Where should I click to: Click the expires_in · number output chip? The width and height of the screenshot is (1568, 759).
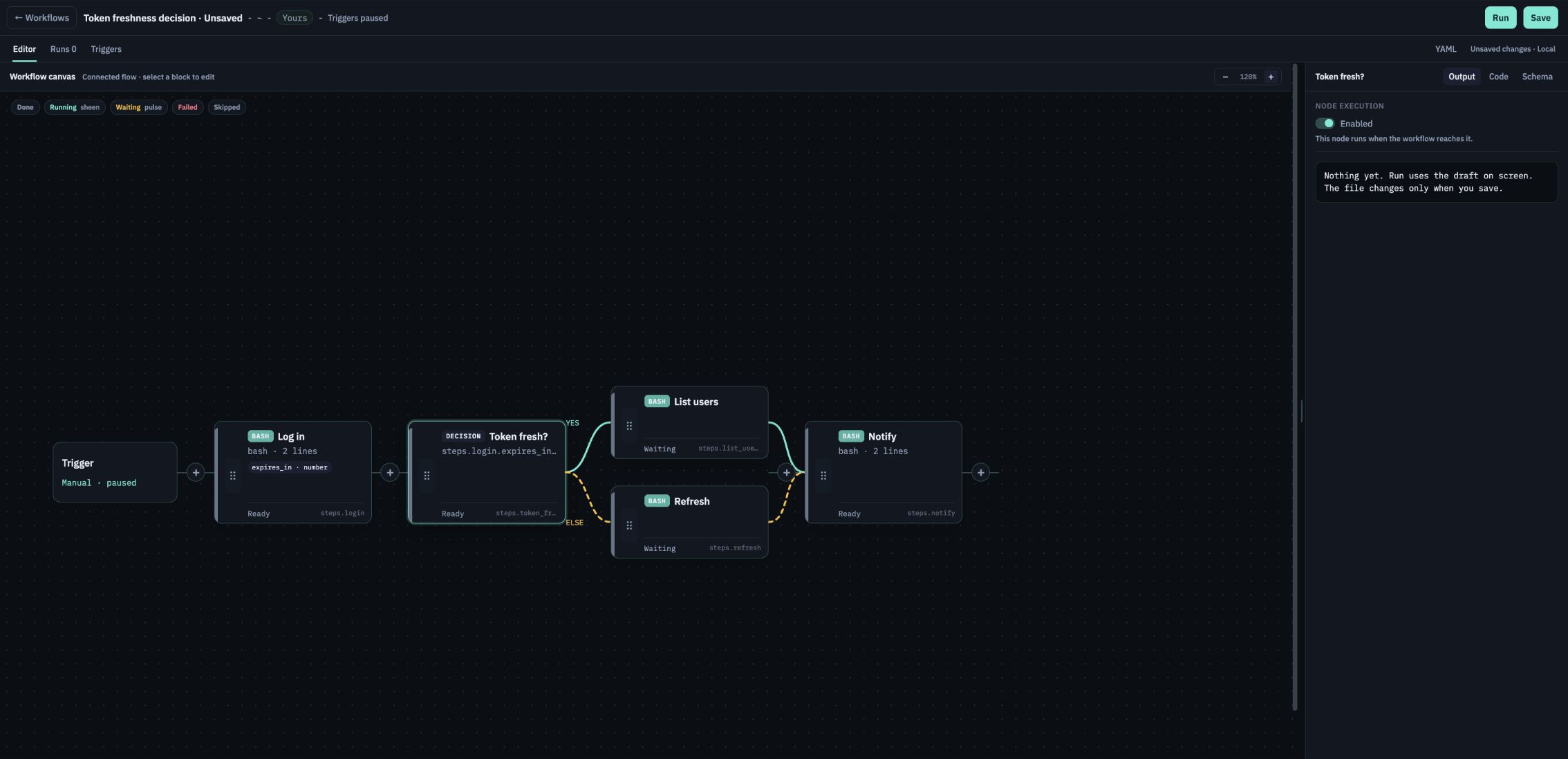coord(290,467)
